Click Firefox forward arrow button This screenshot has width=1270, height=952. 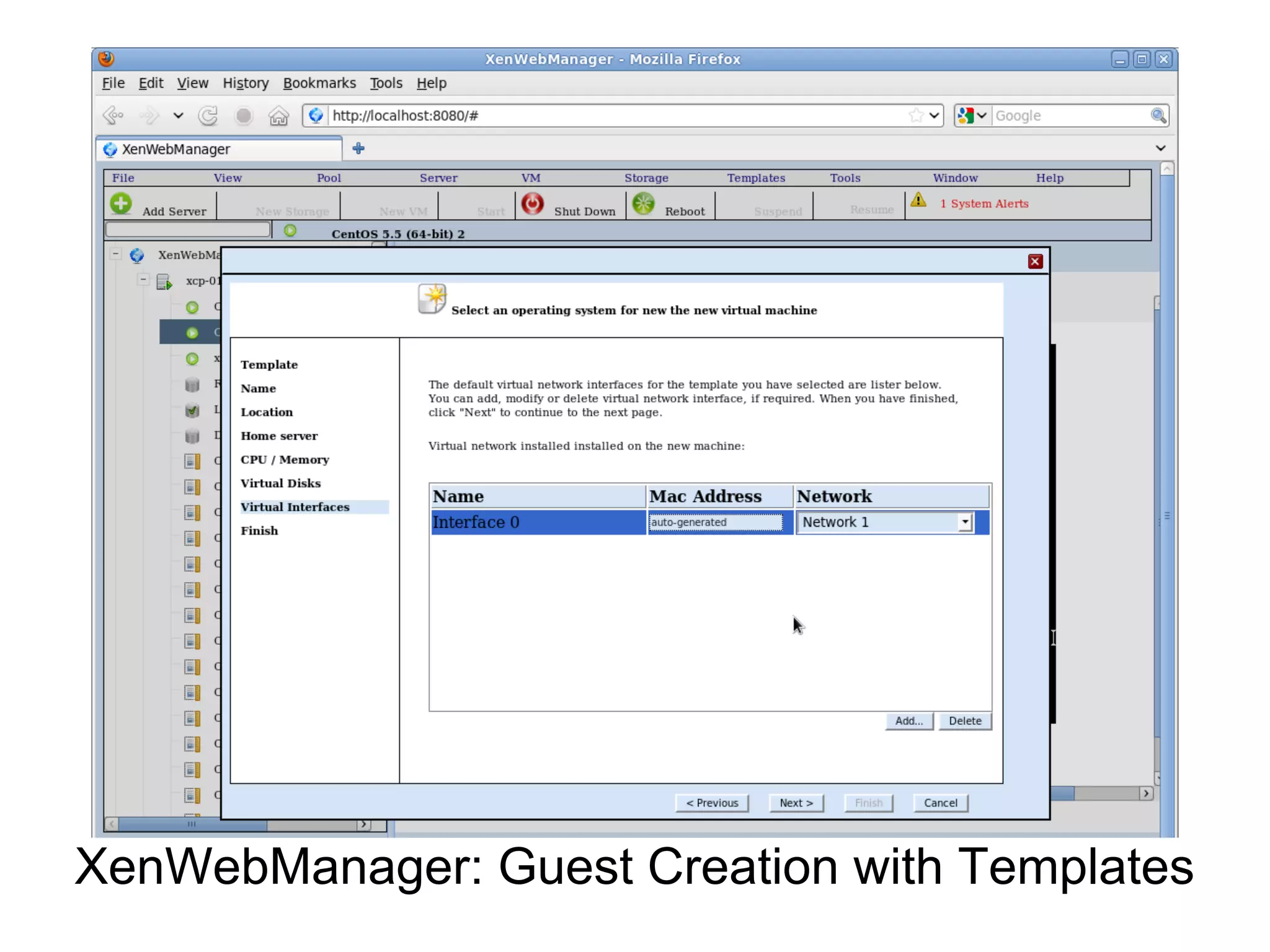click(x=149, y=115)
